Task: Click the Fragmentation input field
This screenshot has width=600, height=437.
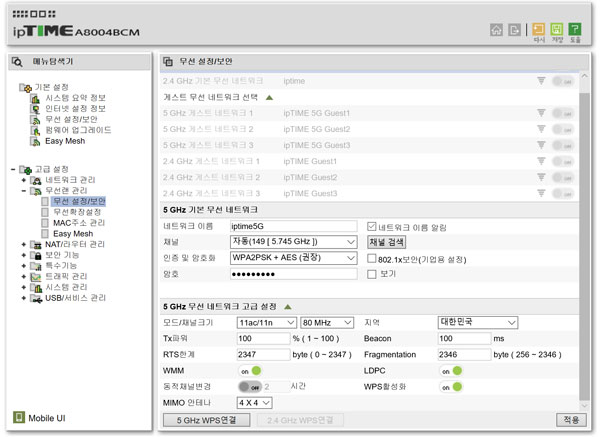Action: point(465,355)
